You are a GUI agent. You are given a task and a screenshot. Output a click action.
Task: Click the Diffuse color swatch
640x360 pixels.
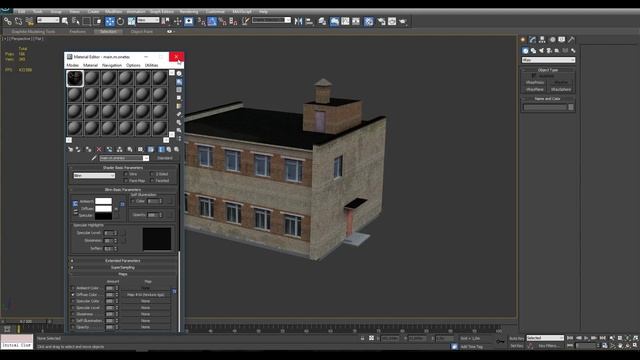pos(103,209)
